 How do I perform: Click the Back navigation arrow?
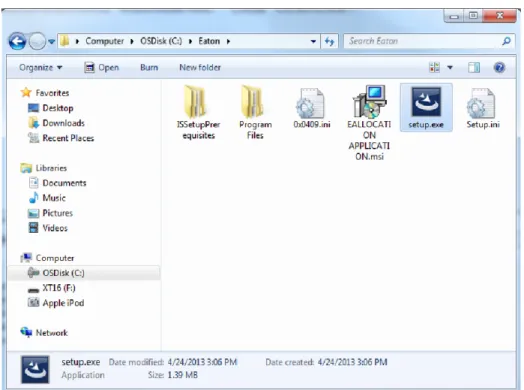(x=17, y=41)
